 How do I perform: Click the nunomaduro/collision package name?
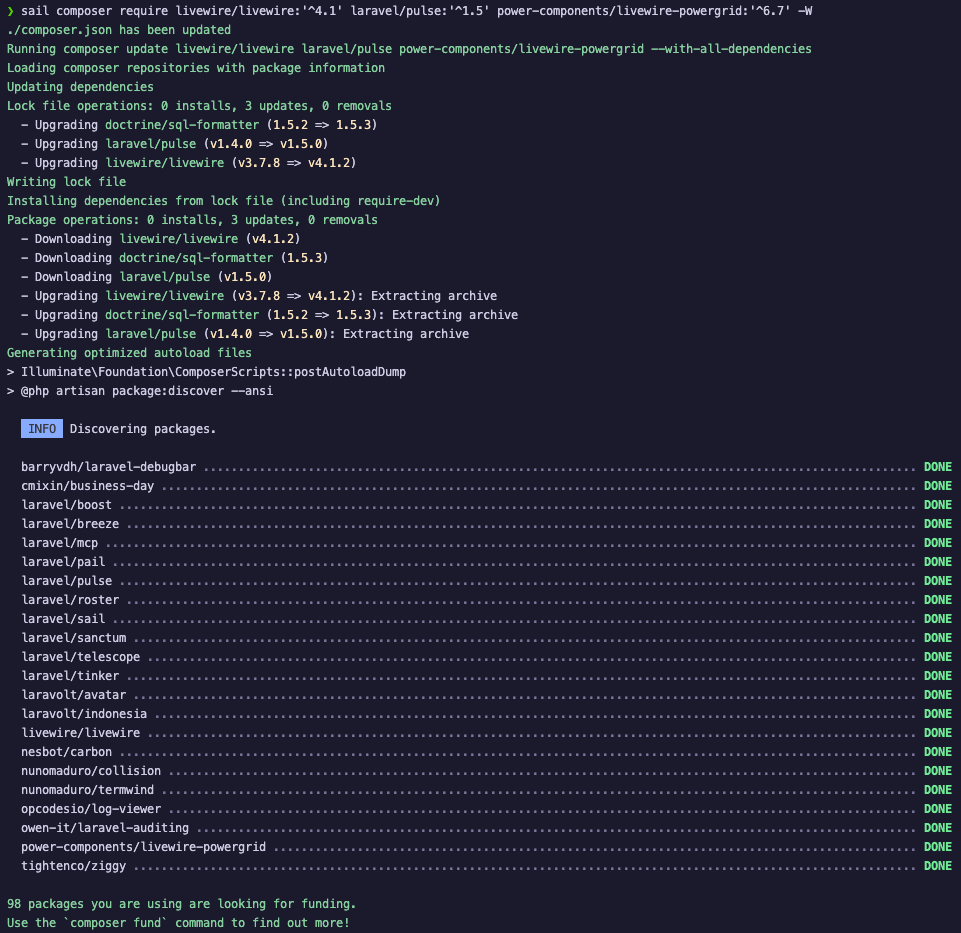91,771
